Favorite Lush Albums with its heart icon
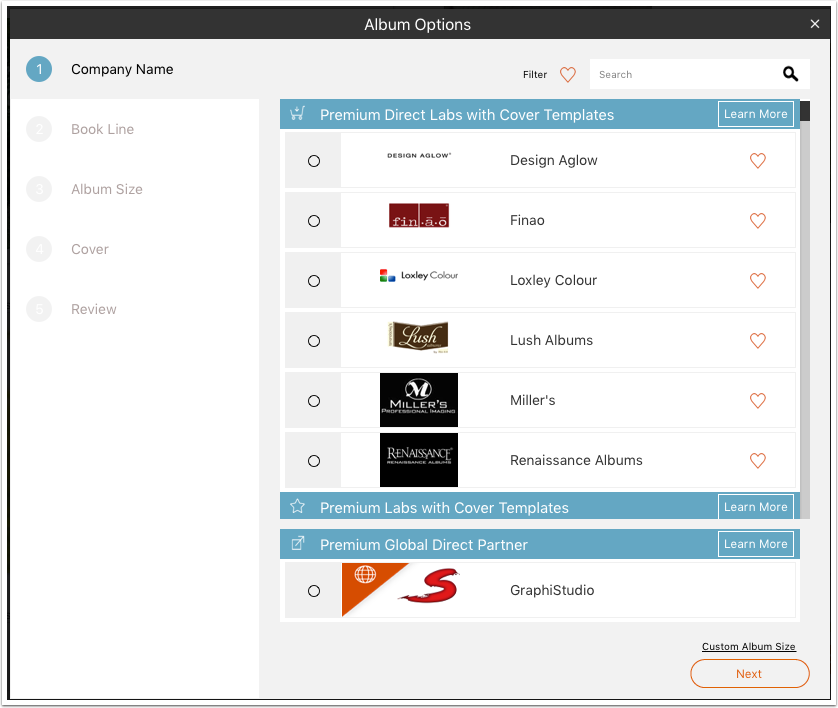Screen dimensions: 838x708 coord(758,340)
